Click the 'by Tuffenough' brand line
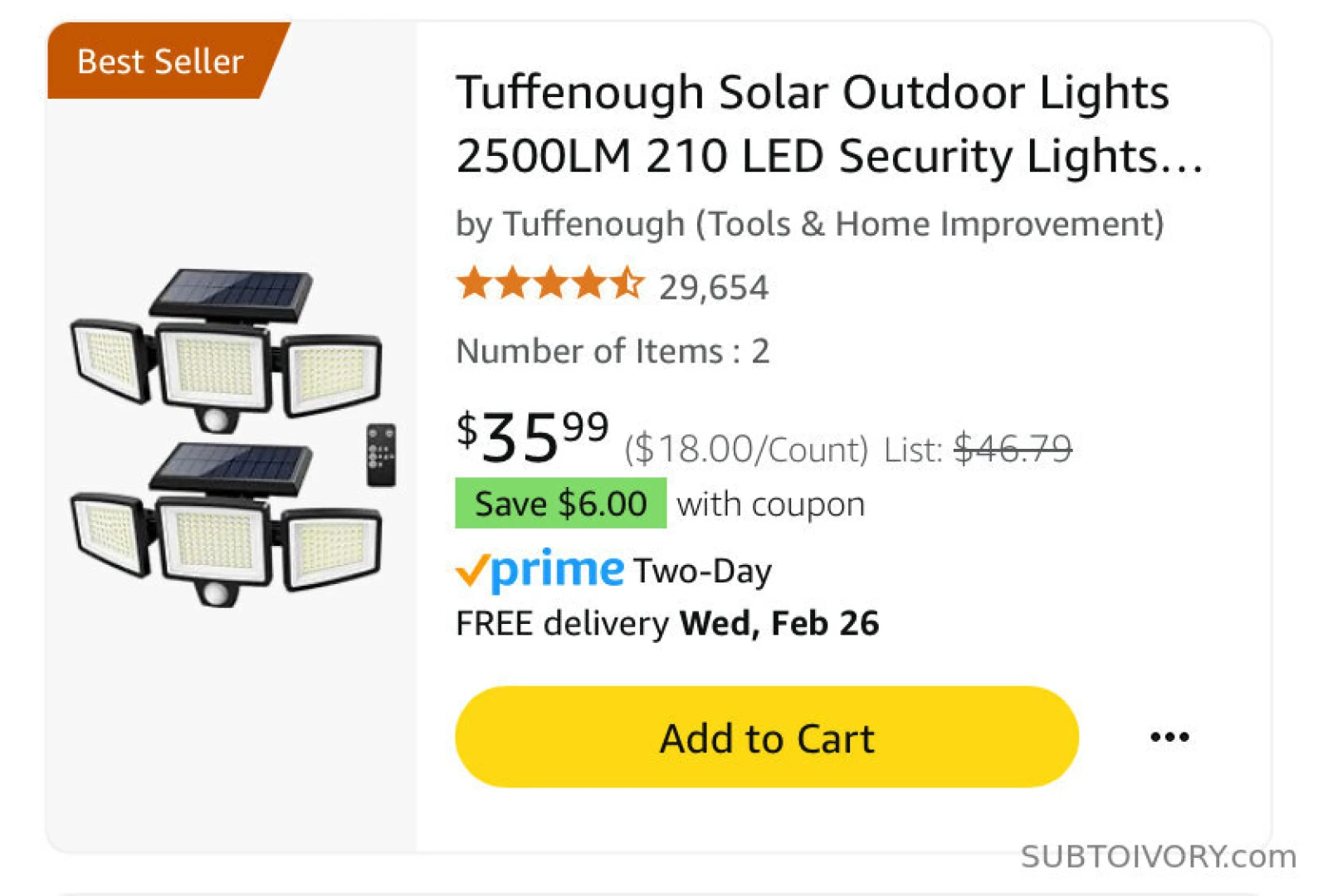Screen dimensions: 1318x896 pos(809,224)
